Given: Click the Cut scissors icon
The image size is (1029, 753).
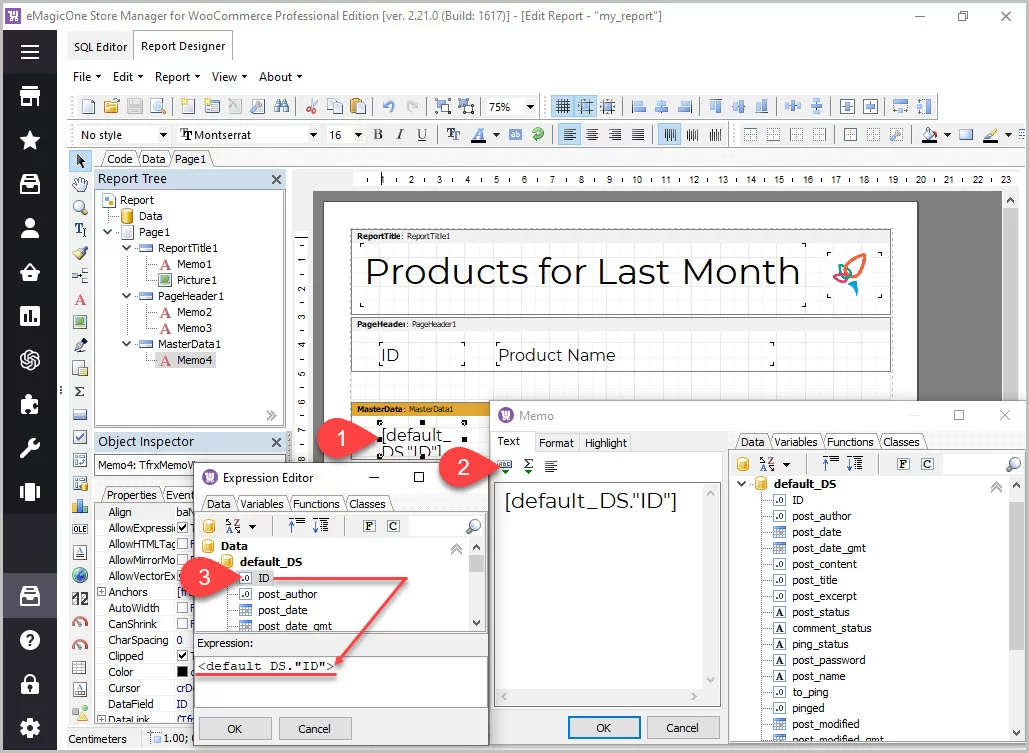Looking at the screenshot, I should (311, 106).
